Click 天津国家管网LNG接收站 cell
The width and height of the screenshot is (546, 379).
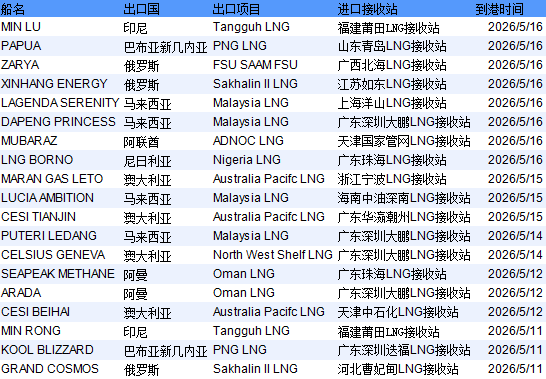pos(404,141)
